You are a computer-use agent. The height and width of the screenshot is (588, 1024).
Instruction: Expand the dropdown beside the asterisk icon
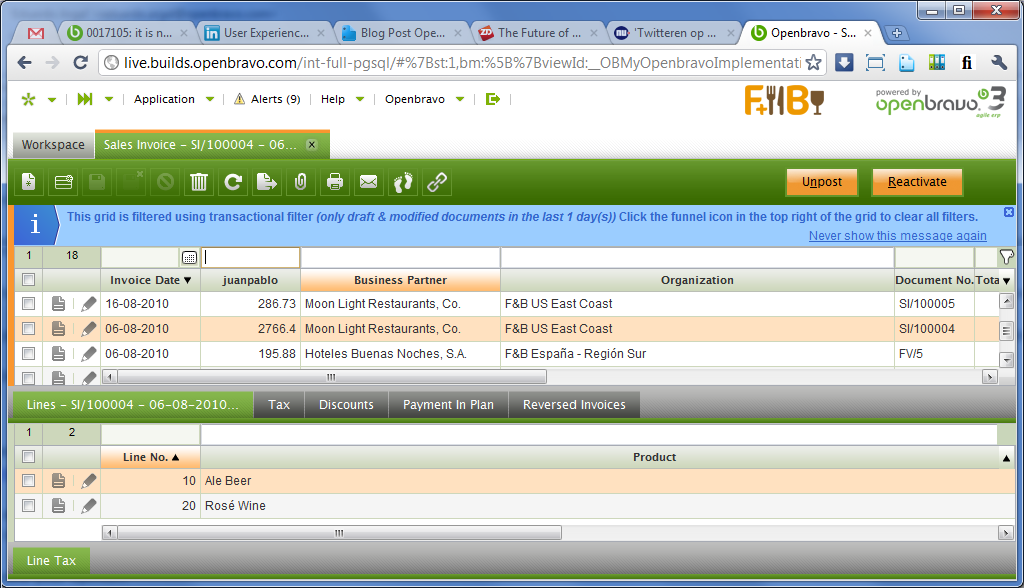pos(52,100)
